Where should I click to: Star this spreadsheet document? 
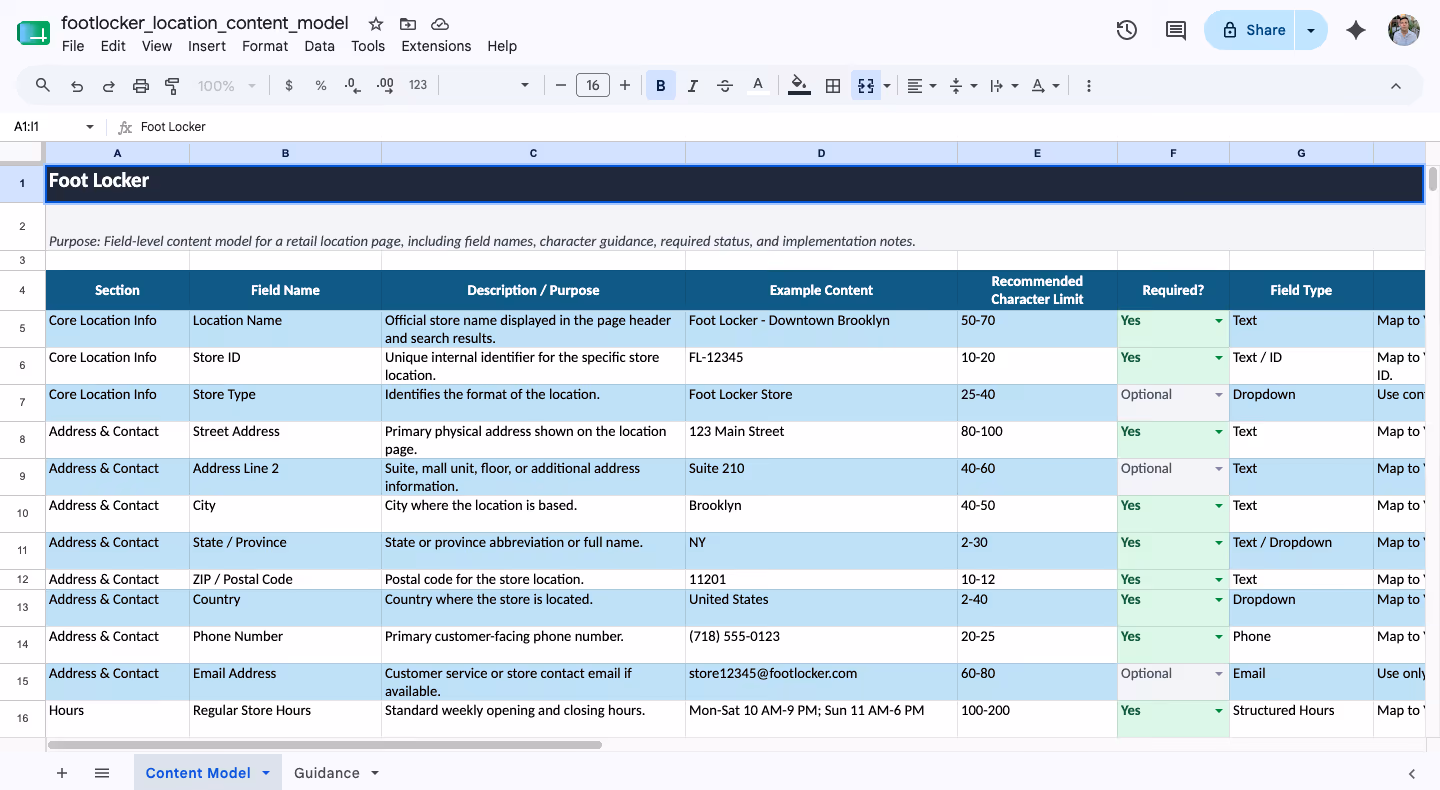376,24
